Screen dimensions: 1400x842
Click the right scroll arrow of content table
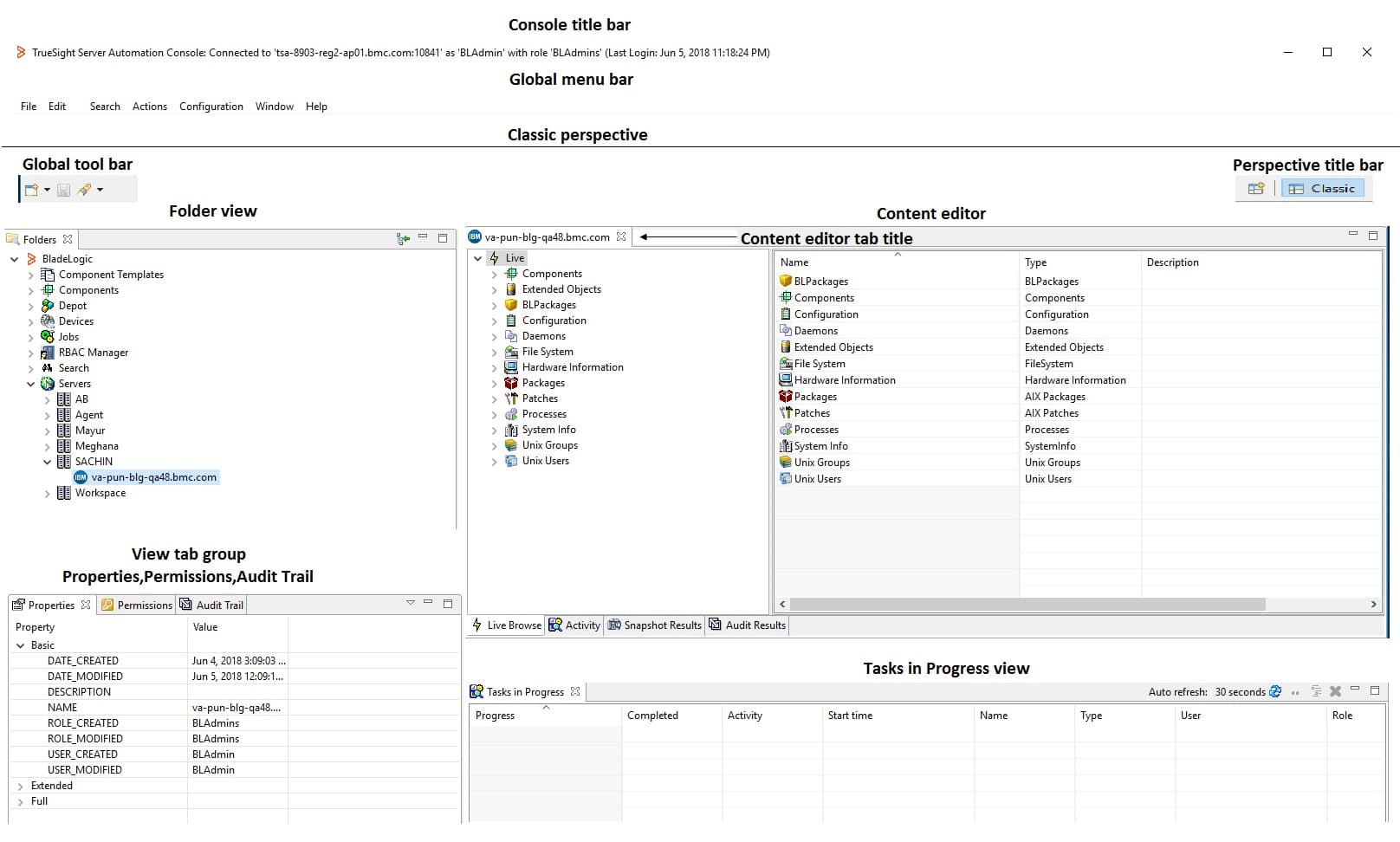tap(1373, 605)
